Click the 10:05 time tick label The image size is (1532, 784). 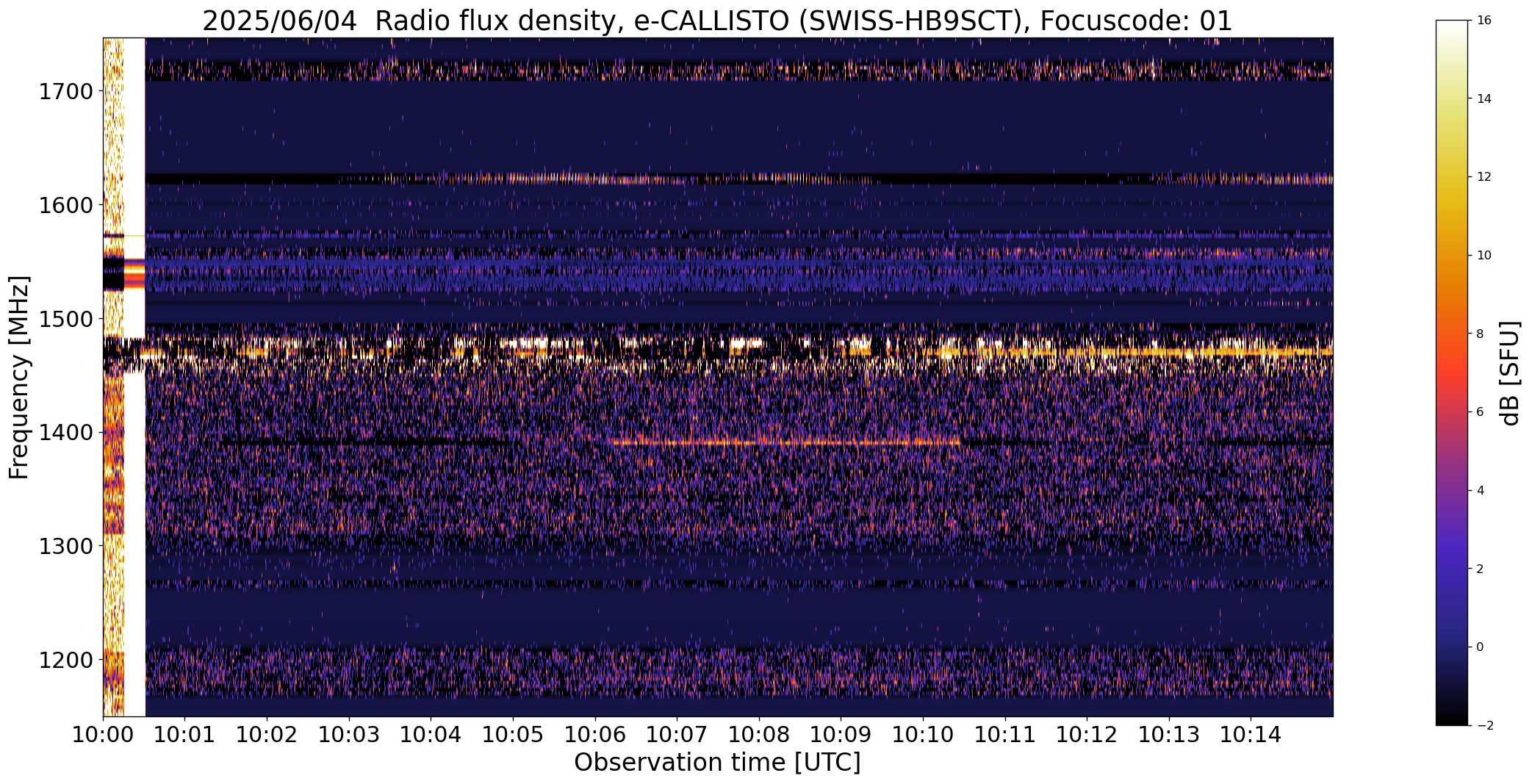513,735
